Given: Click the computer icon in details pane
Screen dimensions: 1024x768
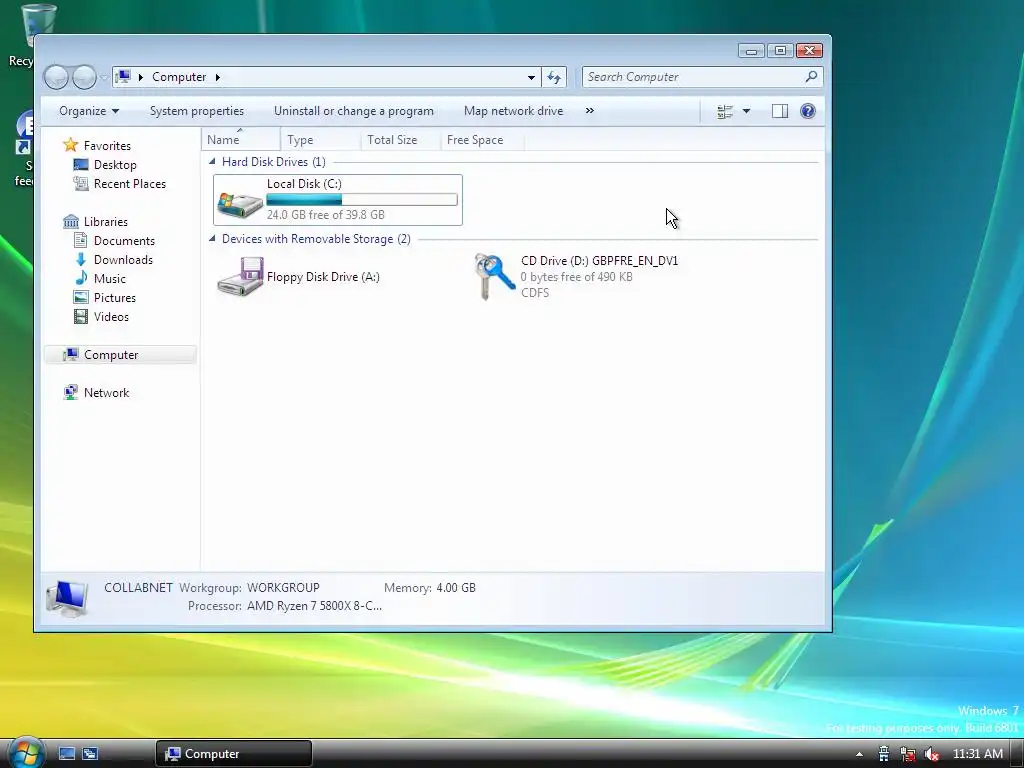Looking at the screenshot, I should pos(67,598).
